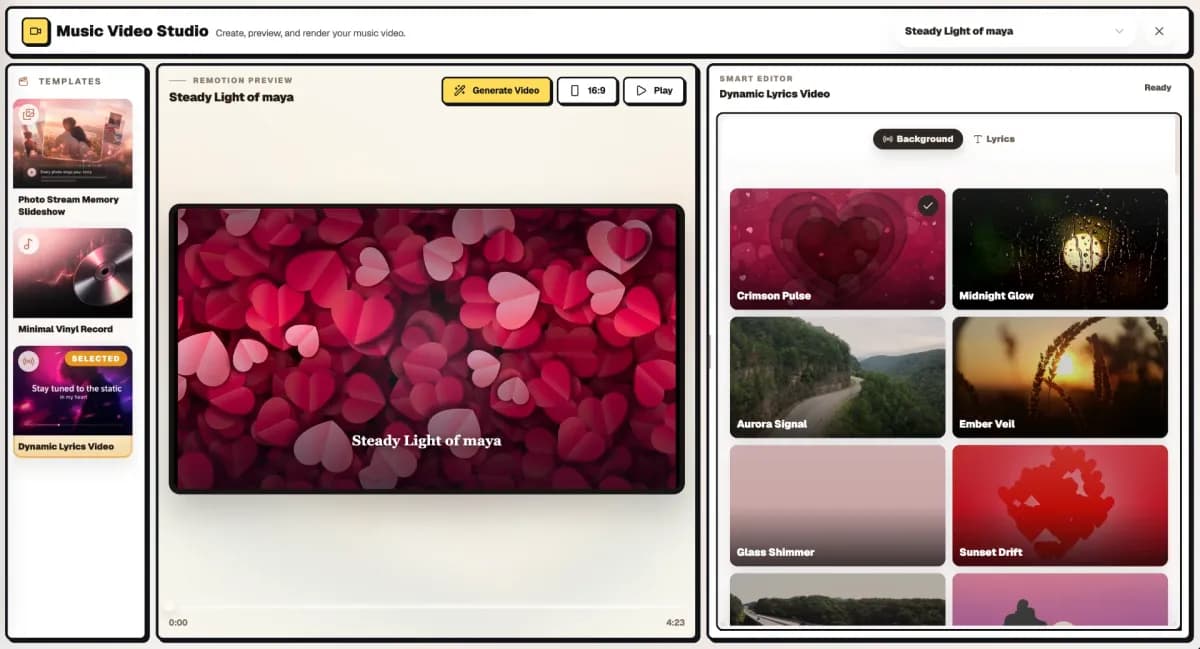
Task: Click the Music Video Studio camera logo icon
Action: [x=36, y=31]
